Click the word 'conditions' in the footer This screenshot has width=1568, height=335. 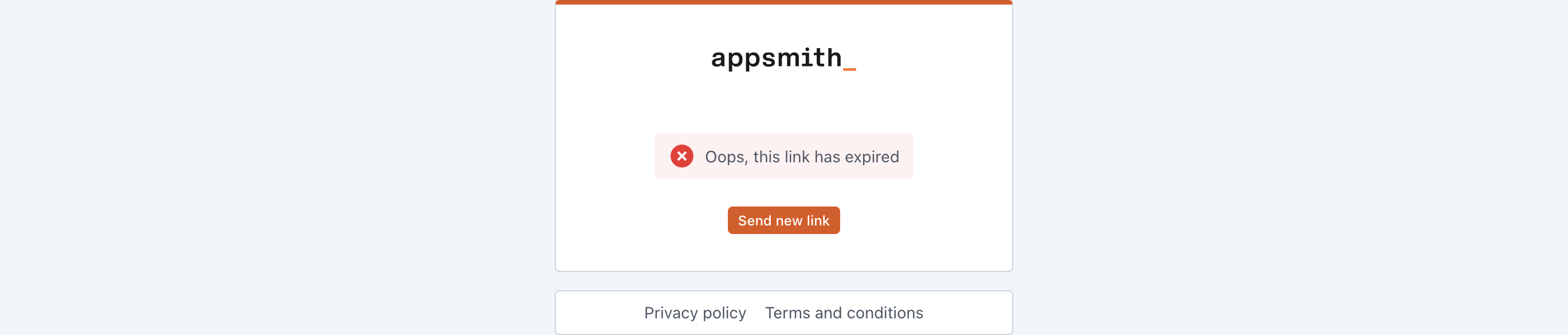point(884,313)
